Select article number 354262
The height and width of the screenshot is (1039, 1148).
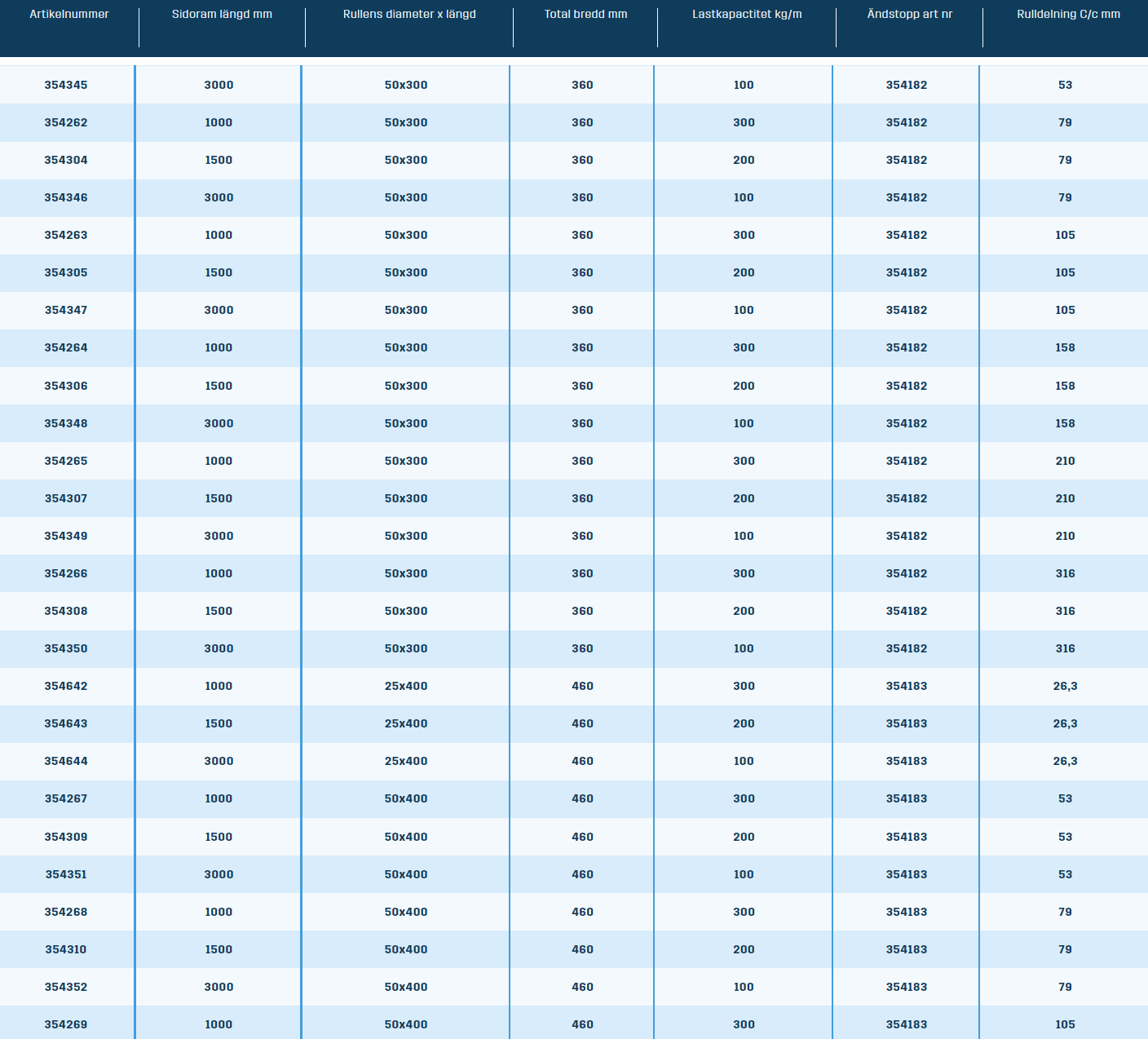pyautogui.click(x=66, y=122)
